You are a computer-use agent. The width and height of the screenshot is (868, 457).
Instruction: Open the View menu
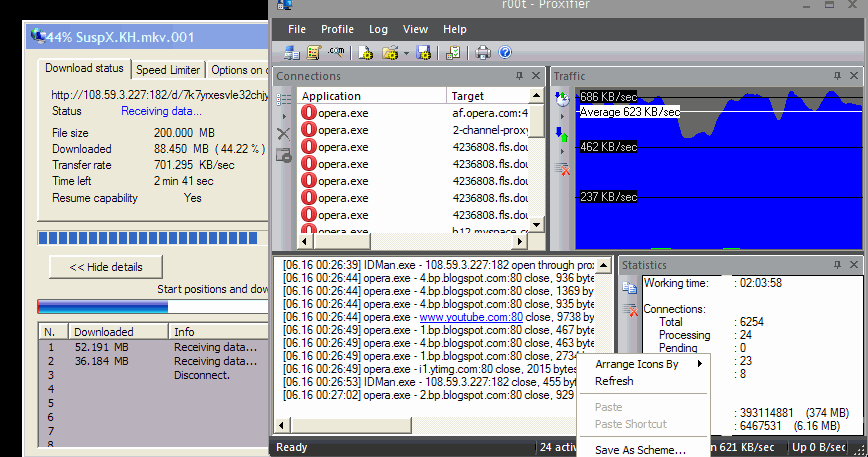(415, 29)
